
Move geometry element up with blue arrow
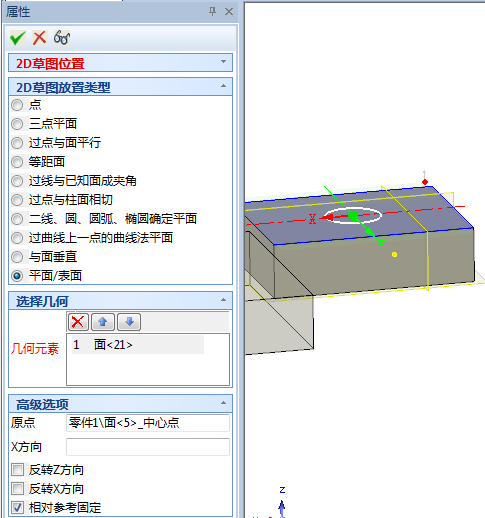pyautogui.click(x=103, y=322)
